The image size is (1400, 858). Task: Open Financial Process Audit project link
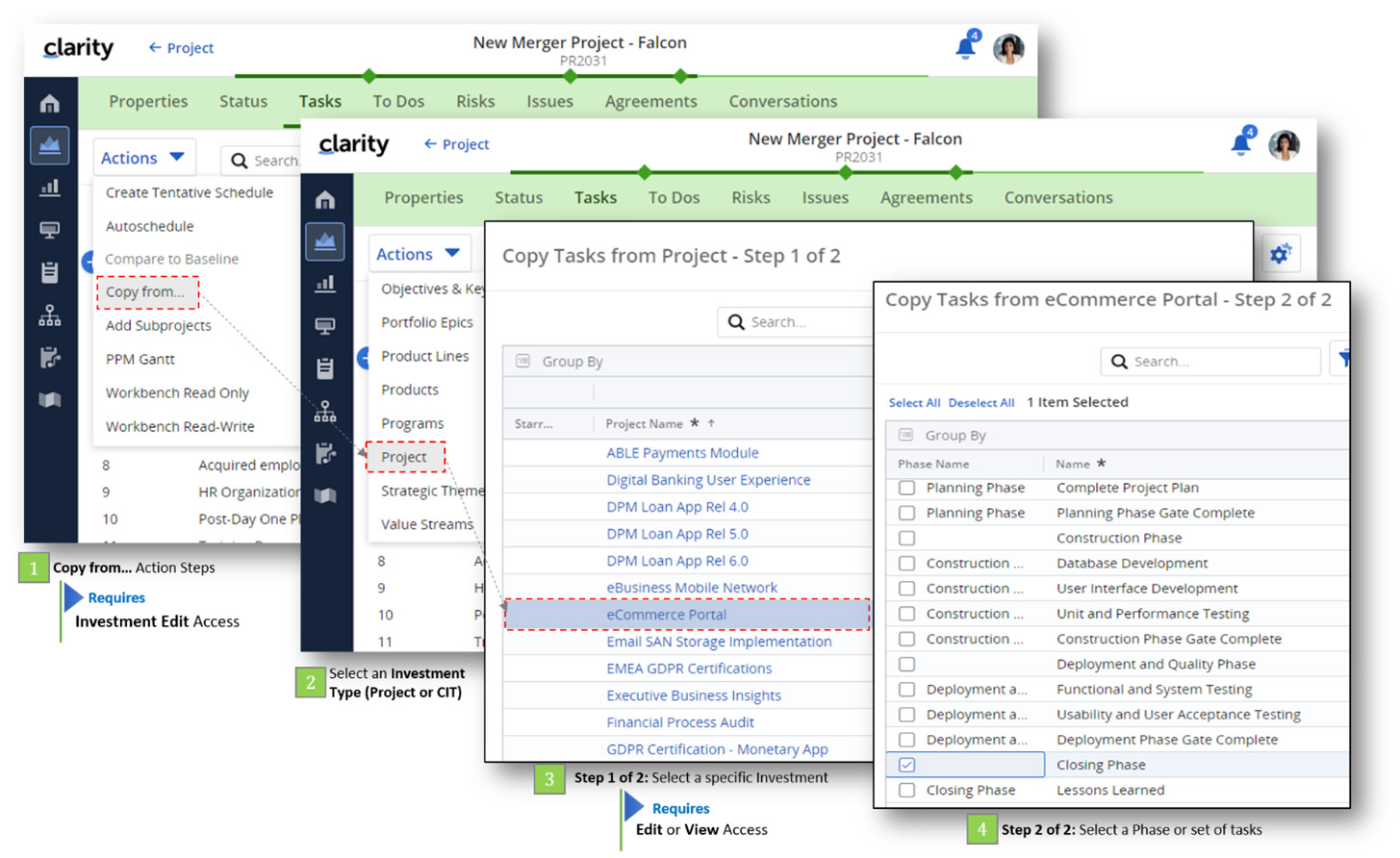pos(680,722)
